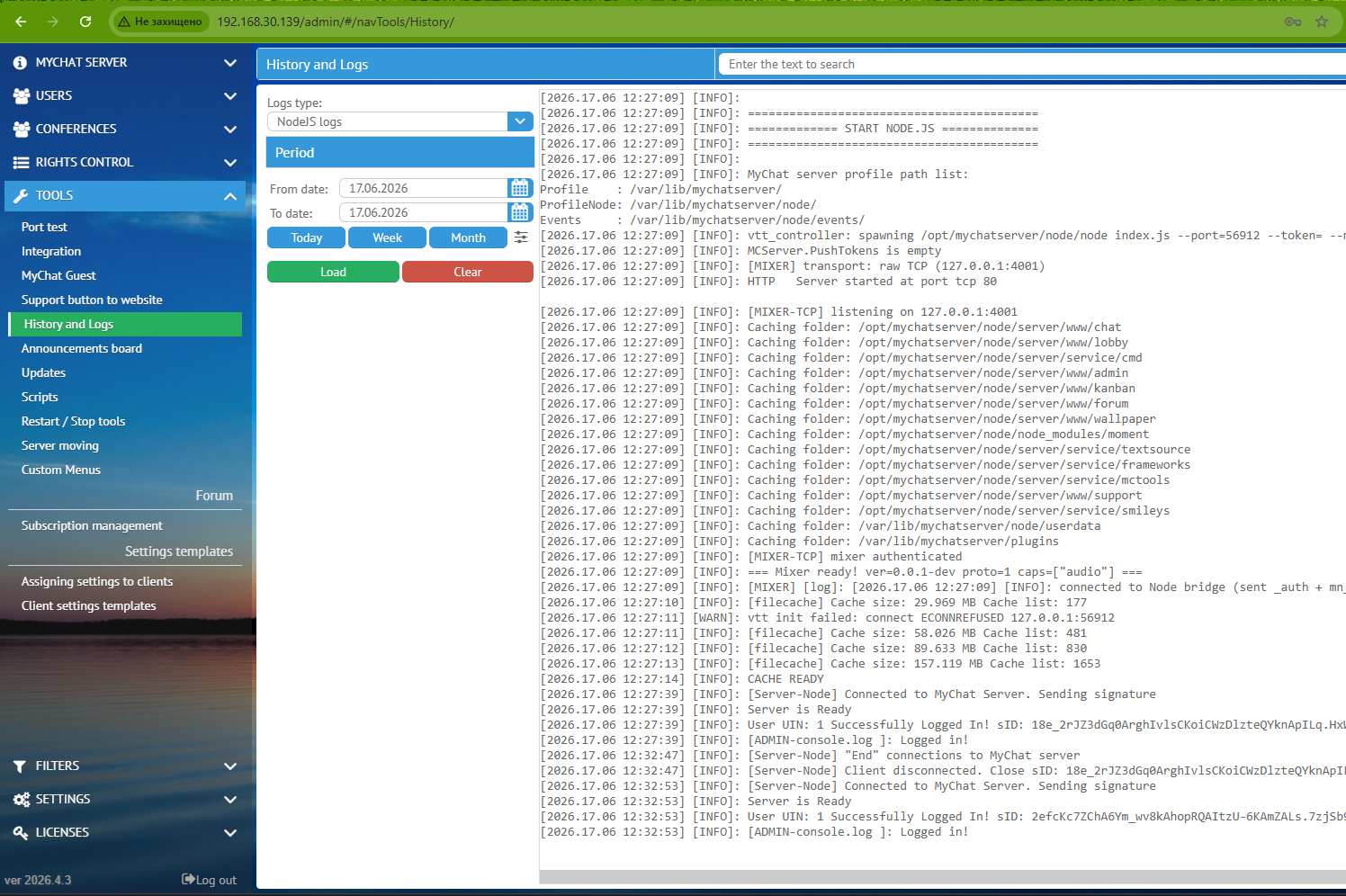Expand the RIGHTS CONTROL menu chevron

(x=230, y=163)
